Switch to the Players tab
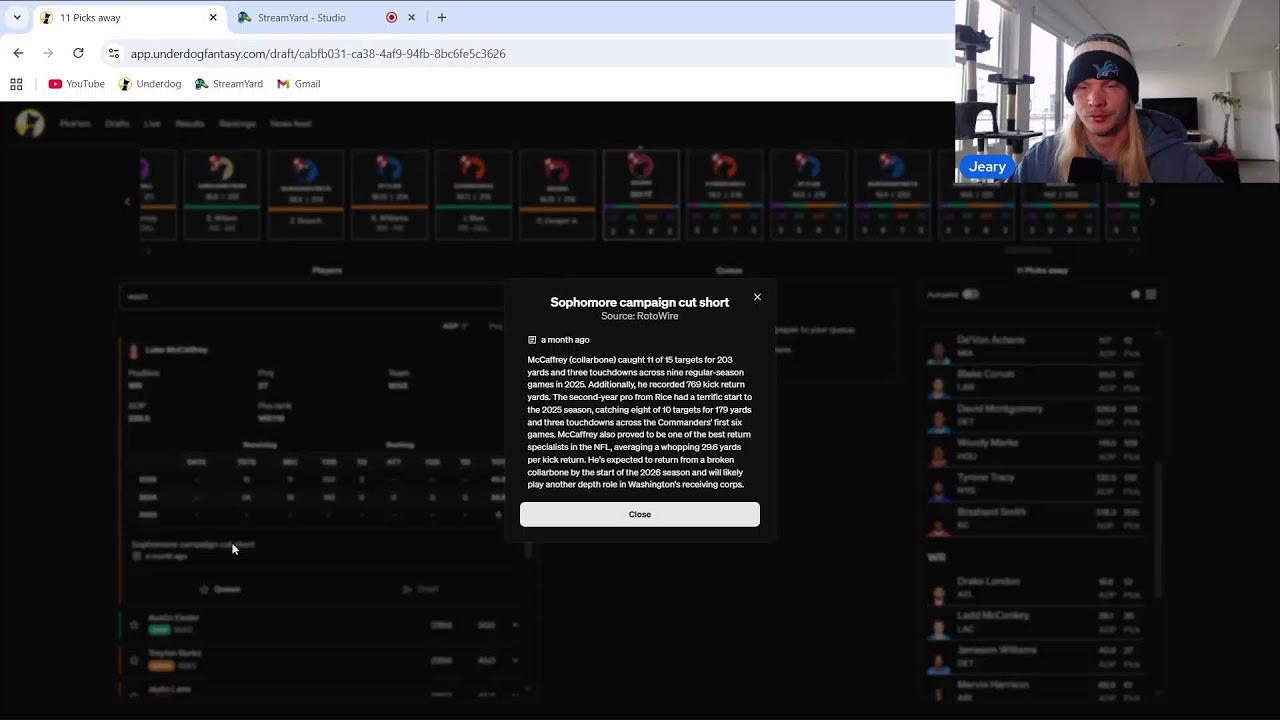Screen dimensions: 1280x720 [327, 270]
